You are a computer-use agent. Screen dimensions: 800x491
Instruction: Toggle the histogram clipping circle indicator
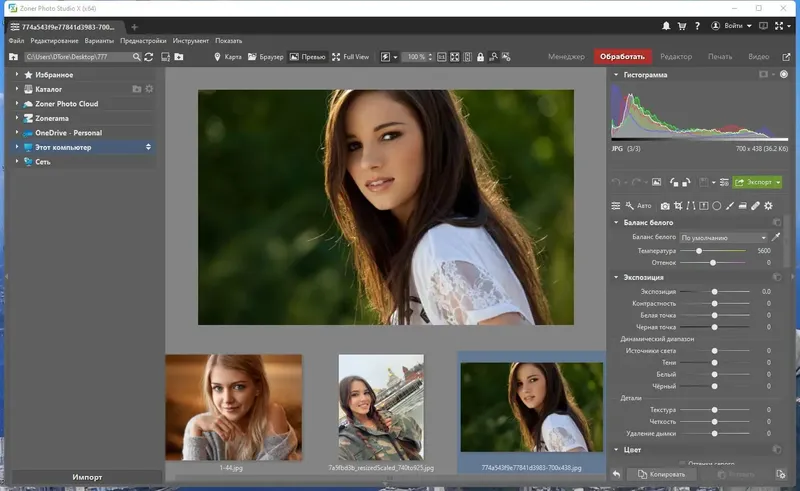(x=783, y=75)
